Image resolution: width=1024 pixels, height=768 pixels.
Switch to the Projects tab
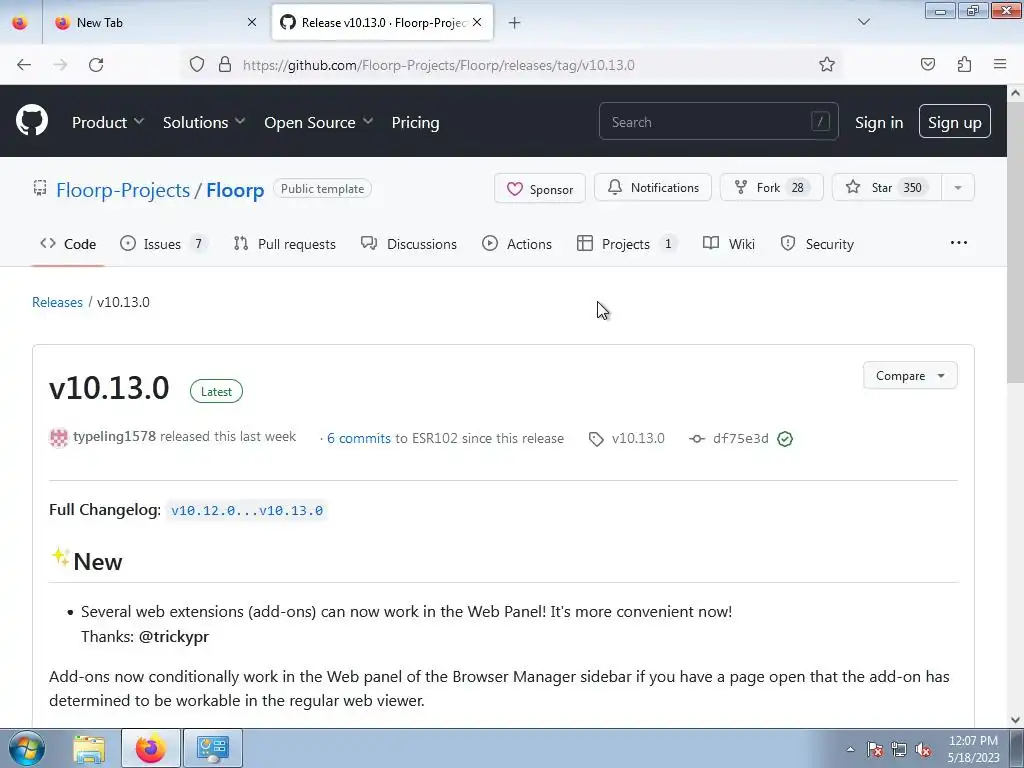627,244
